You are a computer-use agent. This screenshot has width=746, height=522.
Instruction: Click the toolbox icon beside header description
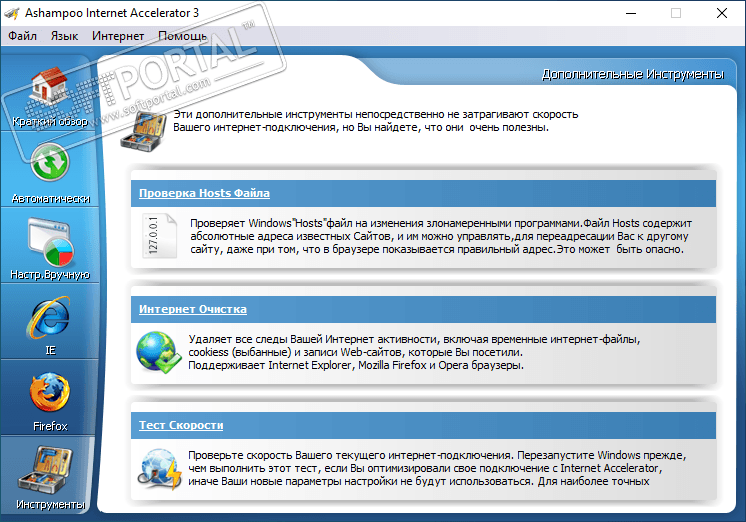[144, 130]
